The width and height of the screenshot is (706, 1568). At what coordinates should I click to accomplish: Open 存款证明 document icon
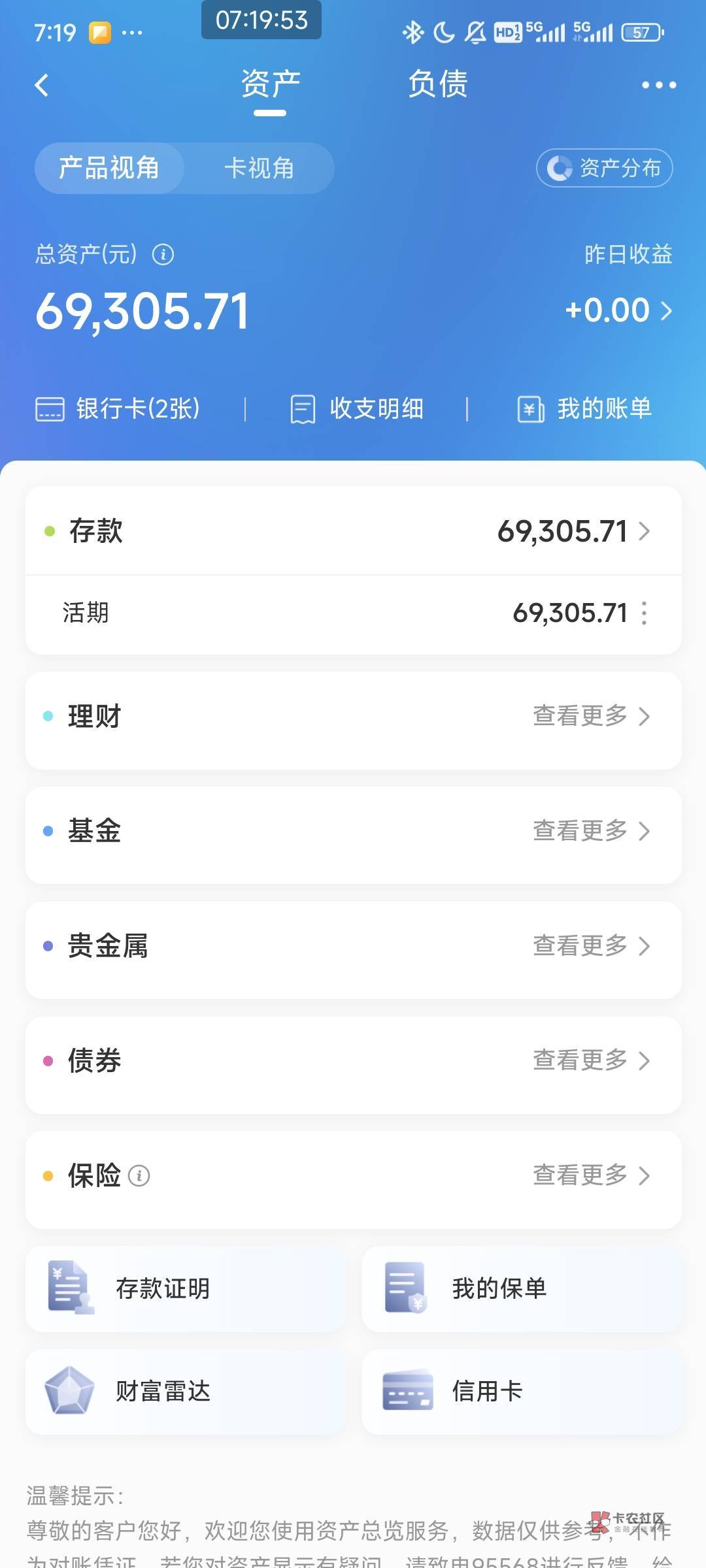point(71,1288)
